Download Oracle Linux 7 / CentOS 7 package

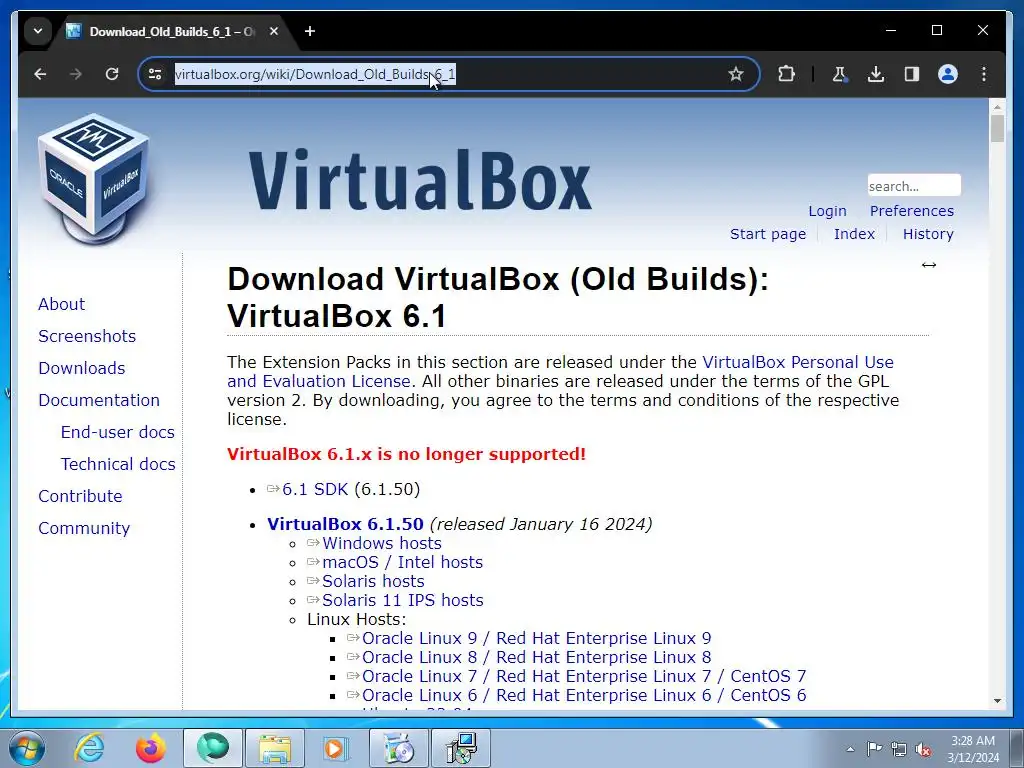click(x=584, y=676)
